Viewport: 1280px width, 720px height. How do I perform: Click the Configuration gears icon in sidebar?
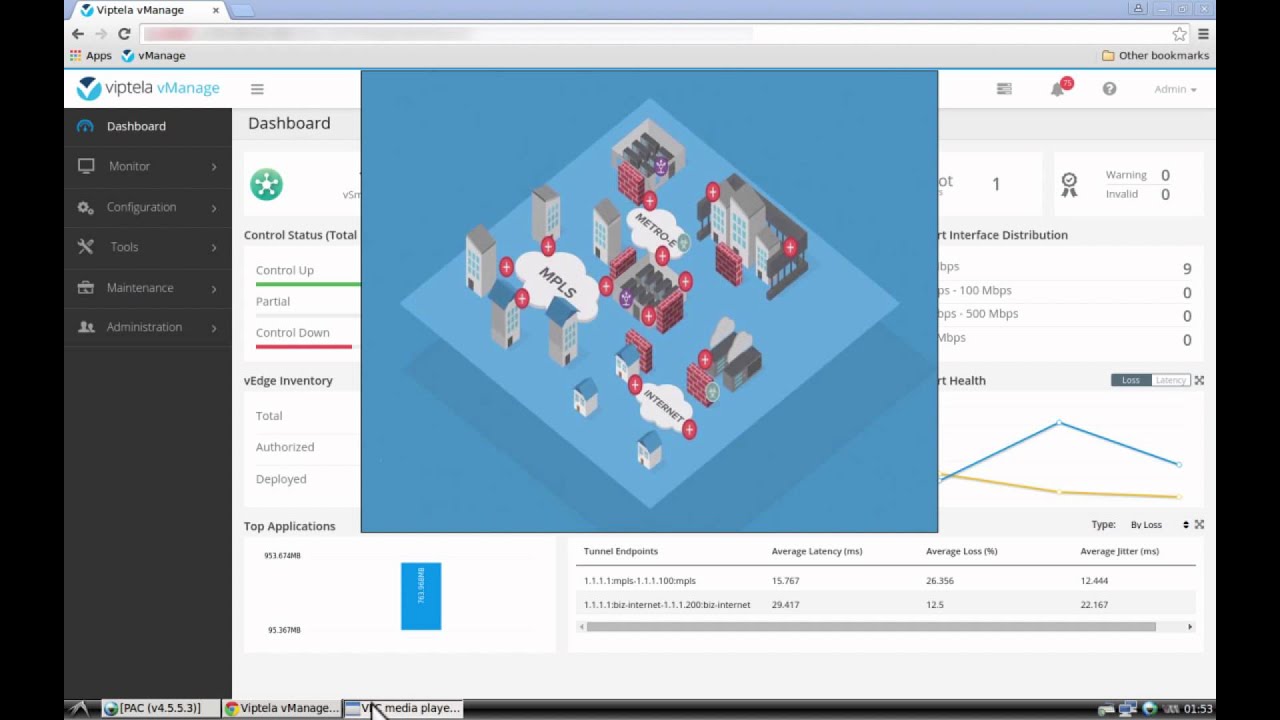86,207
